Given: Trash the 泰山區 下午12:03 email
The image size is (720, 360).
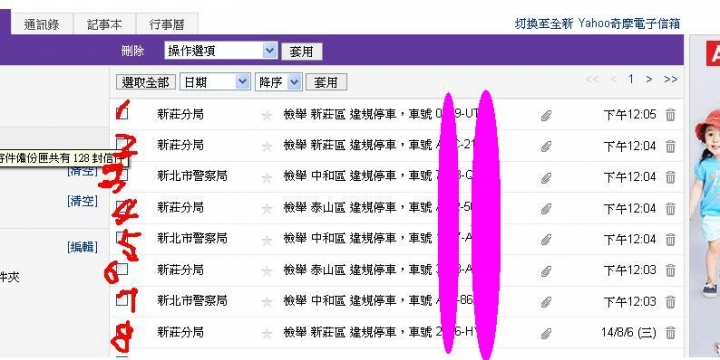Looking at the screenshot, I should point(670,270).
